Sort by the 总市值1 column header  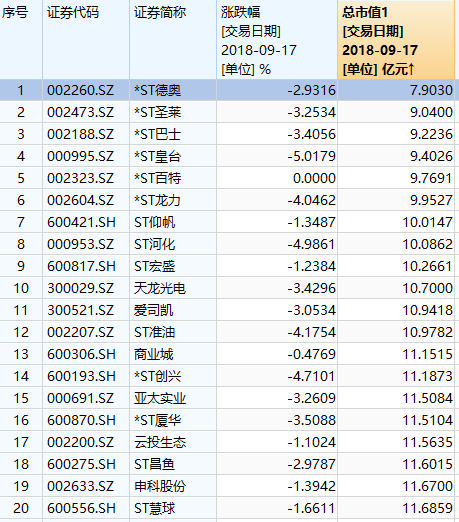[x=396, y=40]
